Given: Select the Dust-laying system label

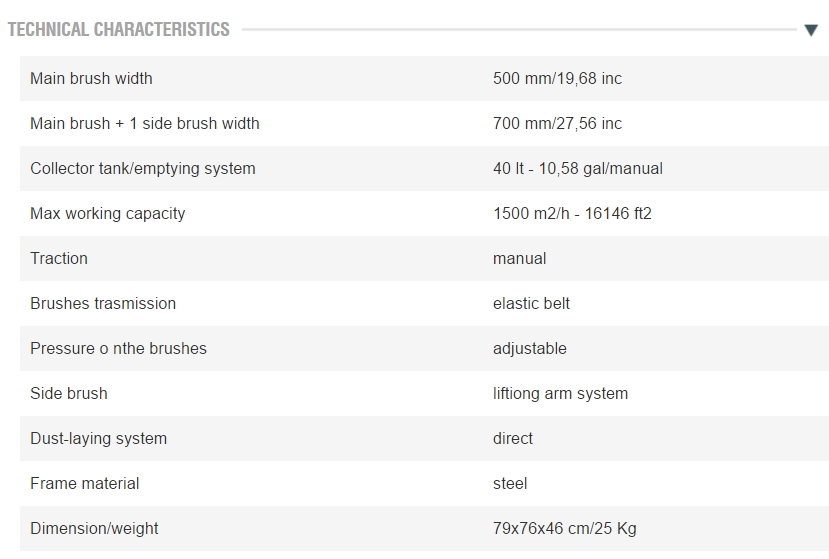Looking at the screenshot, I should tap(98, 439).
